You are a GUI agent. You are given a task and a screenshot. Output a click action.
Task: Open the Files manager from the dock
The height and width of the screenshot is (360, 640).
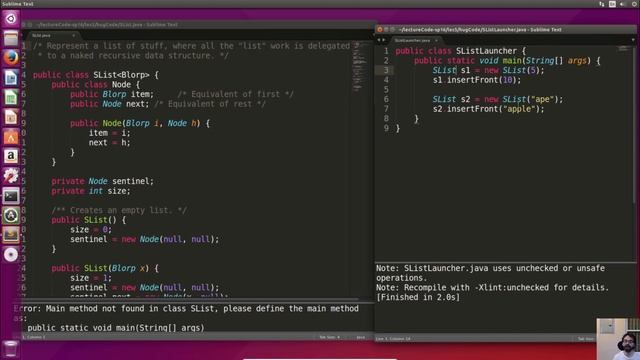click(x=11, y=38)
